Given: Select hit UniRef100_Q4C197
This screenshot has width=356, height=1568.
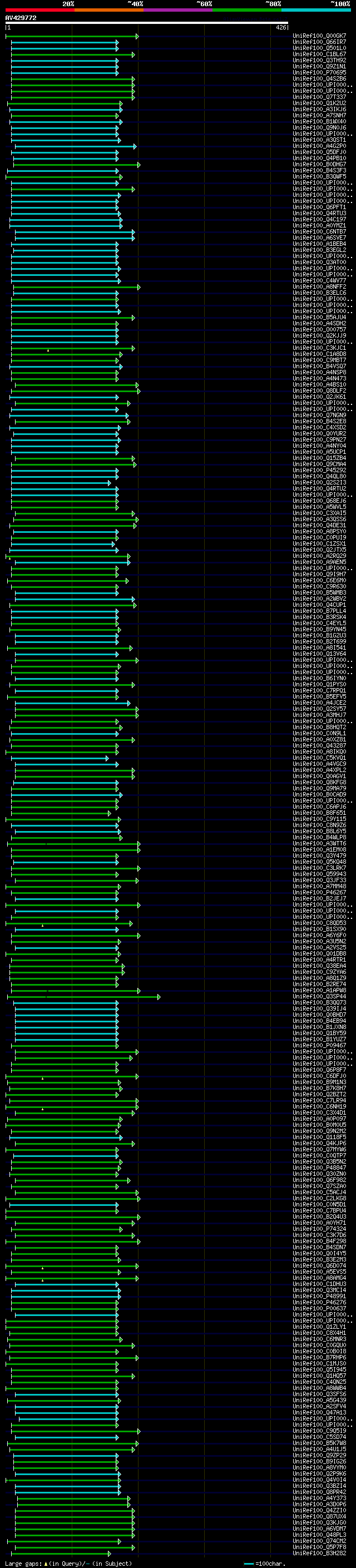Looking at the screenshot, I should [x=319, y=220].
